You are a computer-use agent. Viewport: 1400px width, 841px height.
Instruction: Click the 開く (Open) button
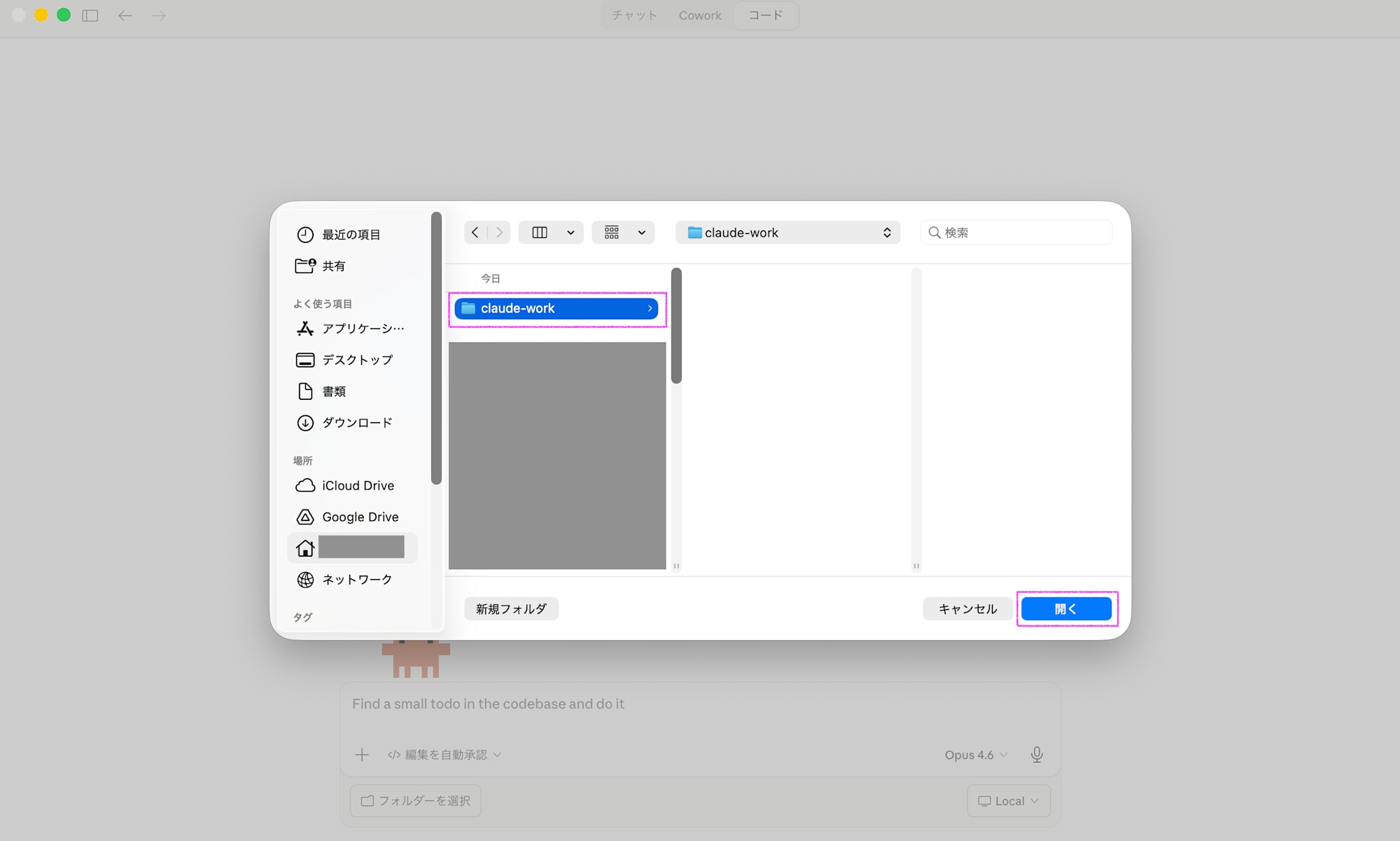point(1065,609)
